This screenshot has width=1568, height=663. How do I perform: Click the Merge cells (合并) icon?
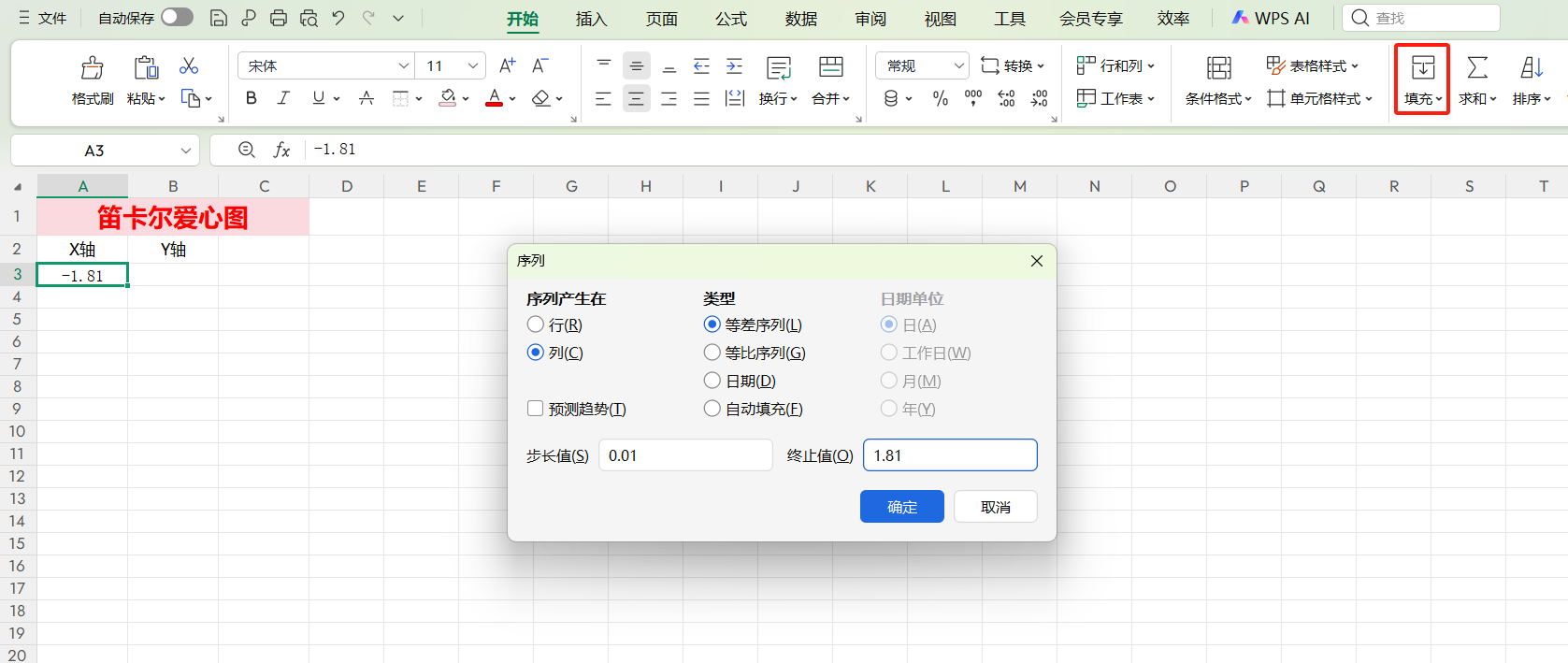[x=830, y=67]
